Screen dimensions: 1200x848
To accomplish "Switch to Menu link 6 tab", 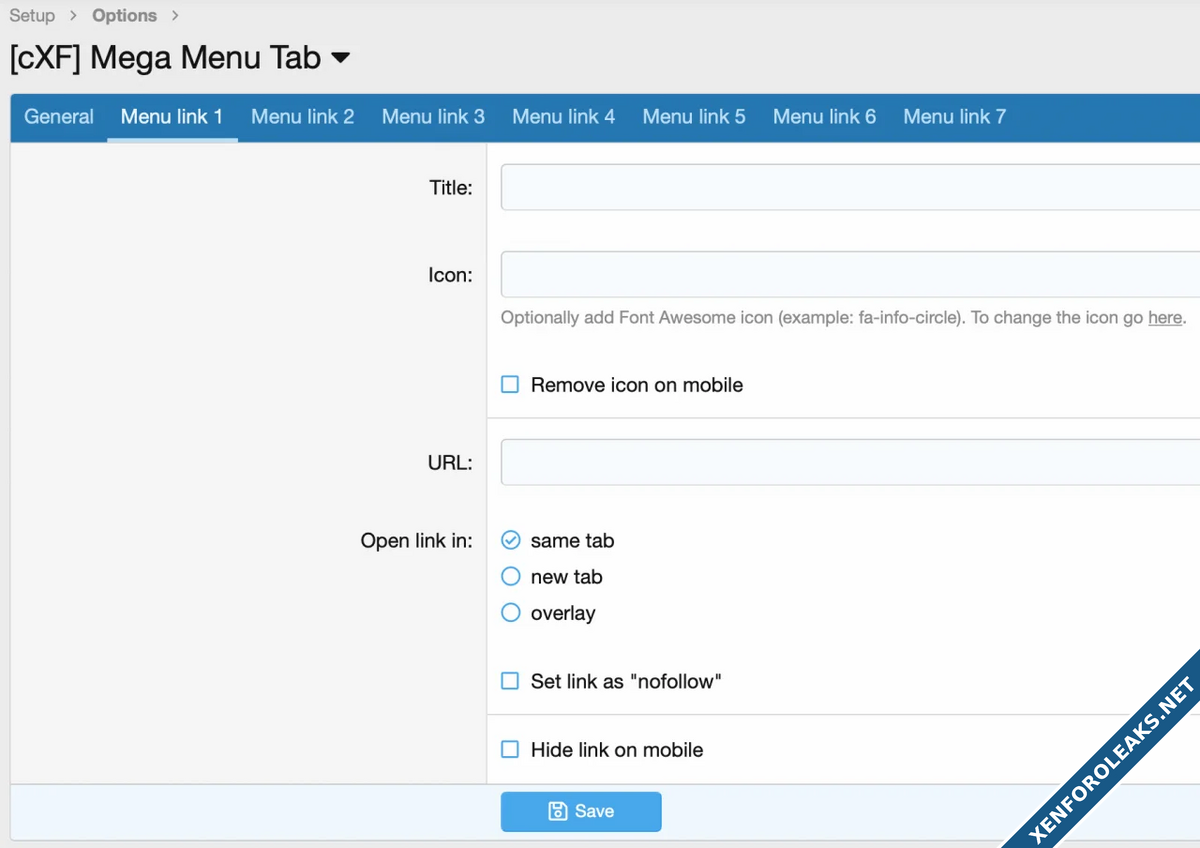I will (x=824, y=117).
